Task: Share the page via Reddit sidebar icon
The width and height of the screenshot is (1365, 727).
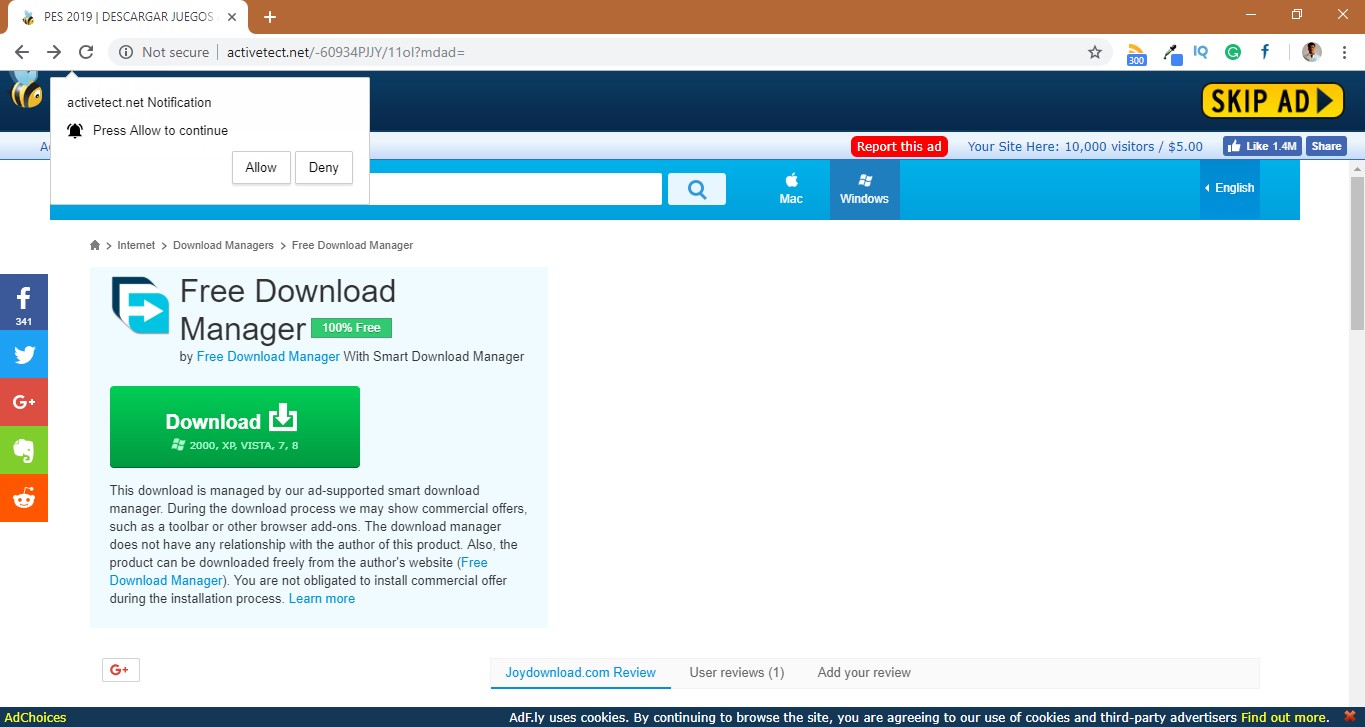Action: coord(23,498)
